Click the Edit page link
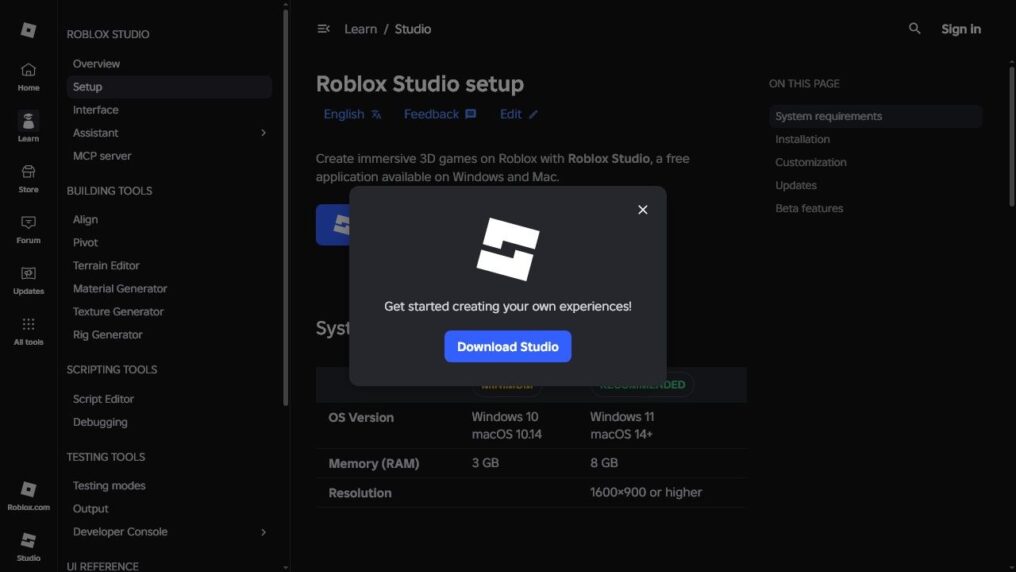 [518, 114]
